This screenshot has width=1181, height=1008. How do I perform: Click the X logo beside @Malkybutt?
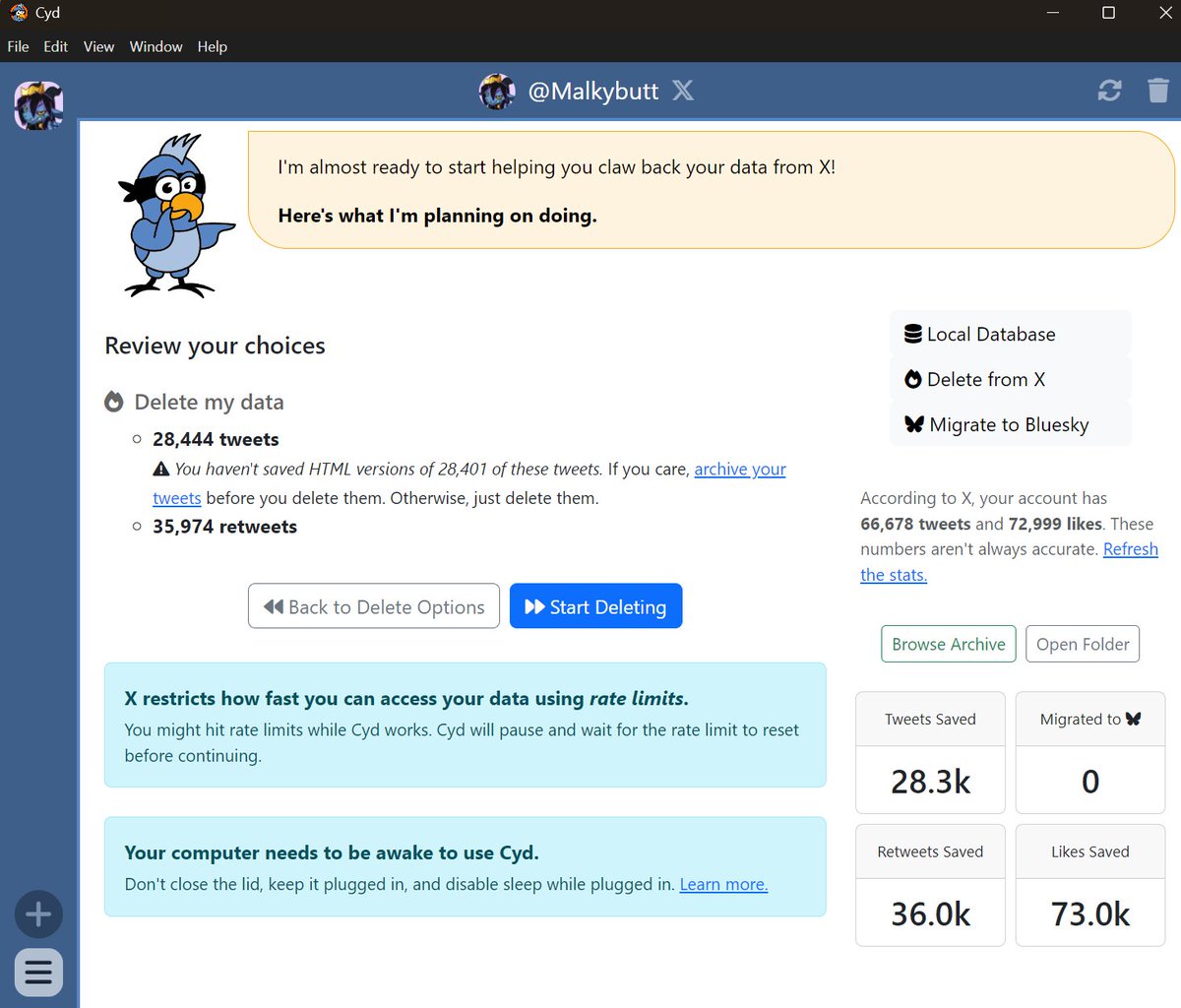click(x=683, y=91)
